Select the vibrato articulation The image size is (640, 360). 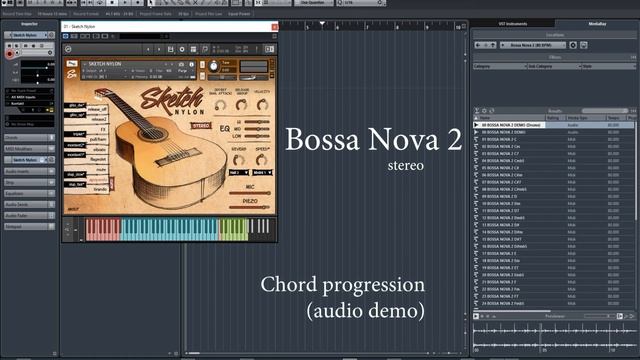99,150
